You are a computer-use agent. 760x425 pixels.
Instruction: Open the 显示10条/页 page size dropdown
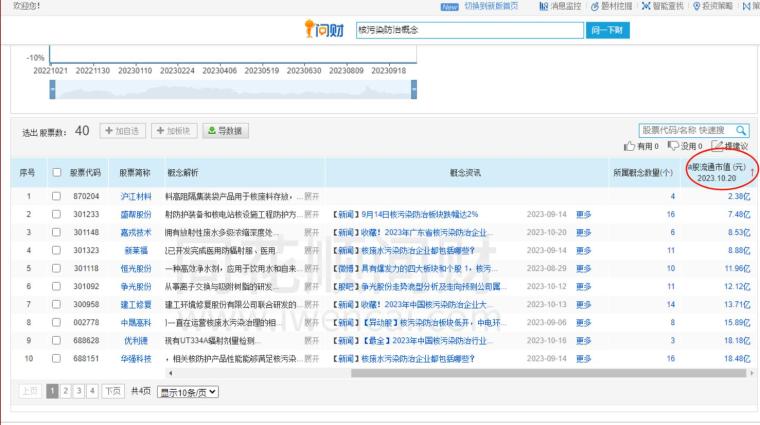pos(190,391)
